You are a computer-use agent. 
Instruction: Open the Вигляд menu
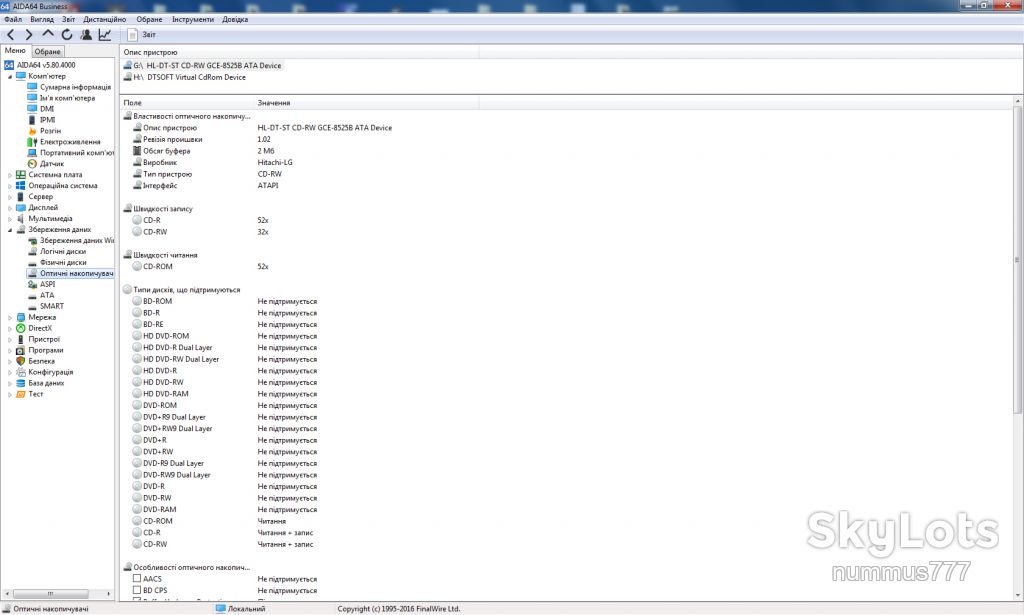coord(42,20)
